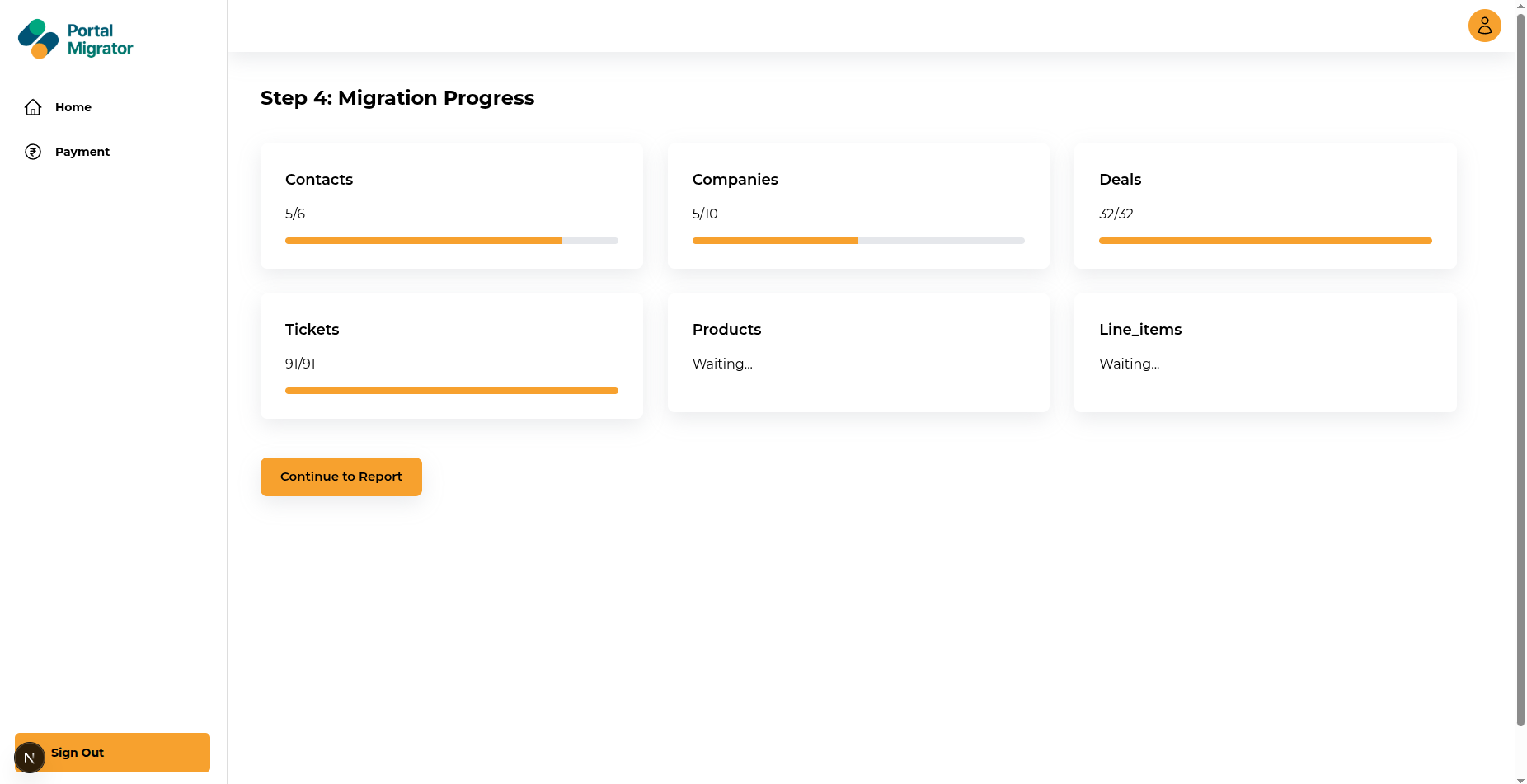Select the circular rupee symbol beside Payment
The height and width of the screenshot is (784, 1527).
point(32,151)
